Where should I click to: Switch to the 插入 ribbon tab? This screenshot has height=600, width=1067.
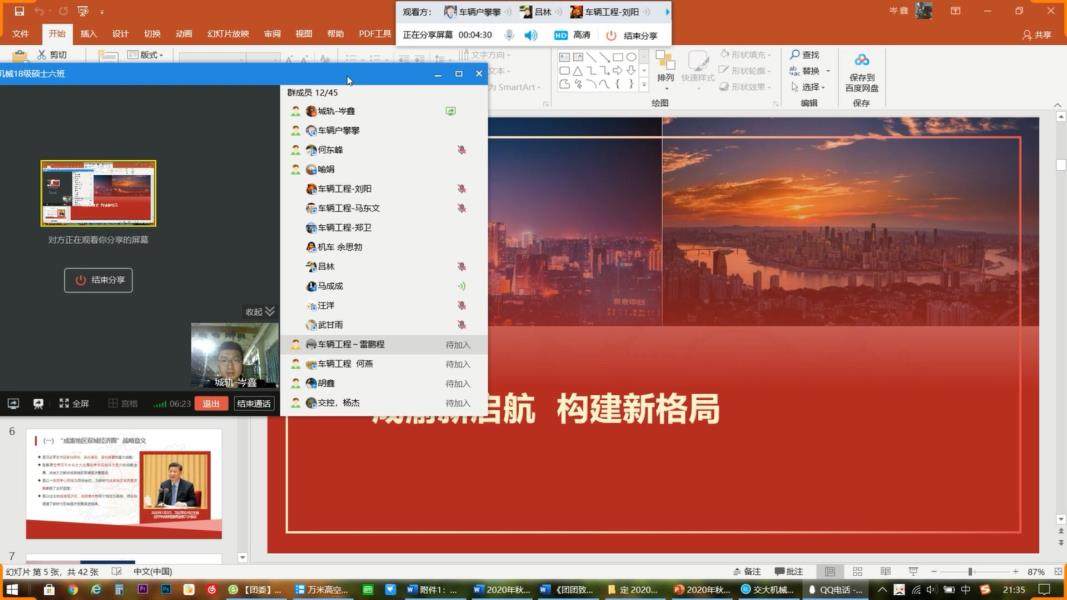tap(88, 33)
